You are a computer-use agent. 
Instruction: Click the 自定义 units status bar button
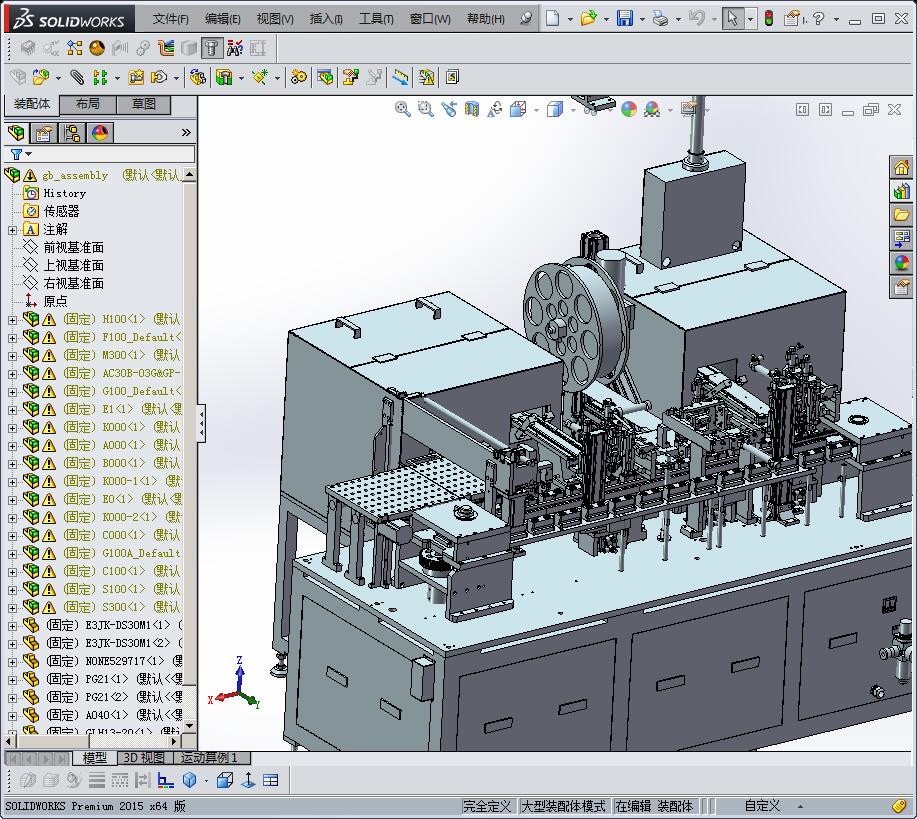coord(762,806)
